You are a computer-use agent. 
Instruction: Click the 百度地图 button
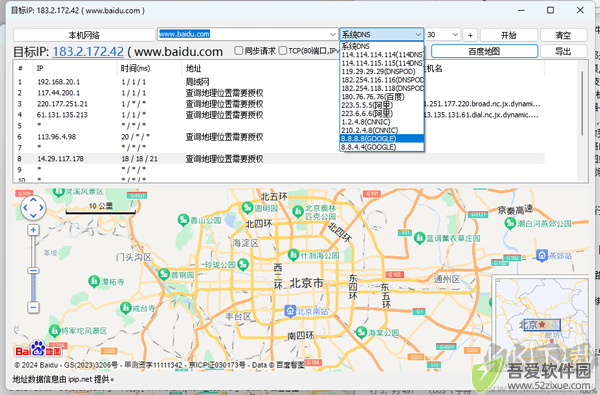click(484, 51)
